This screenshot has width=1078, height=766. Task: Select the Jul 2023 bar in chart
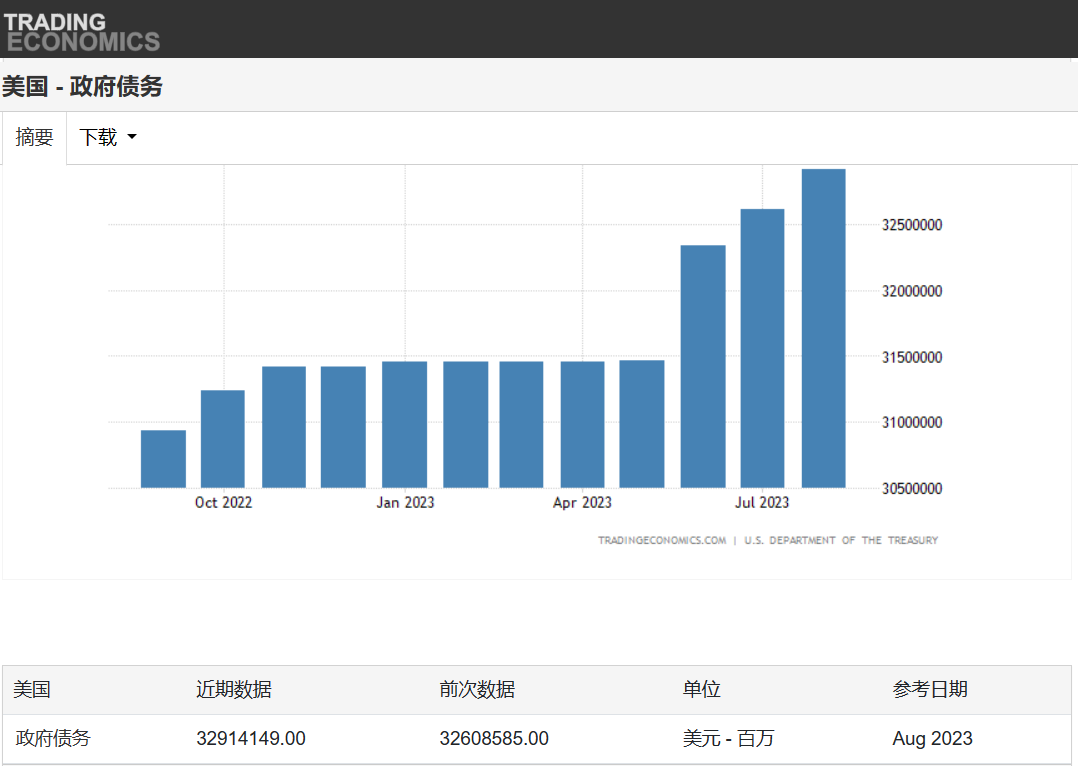tap(762, 348)
